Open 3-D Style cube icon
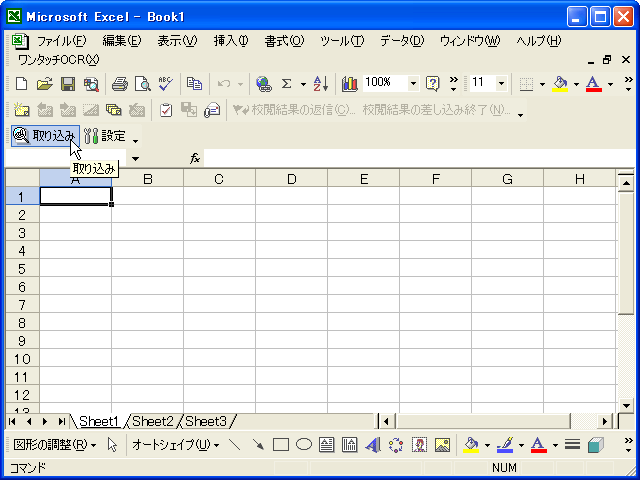 tap(596, 445)
